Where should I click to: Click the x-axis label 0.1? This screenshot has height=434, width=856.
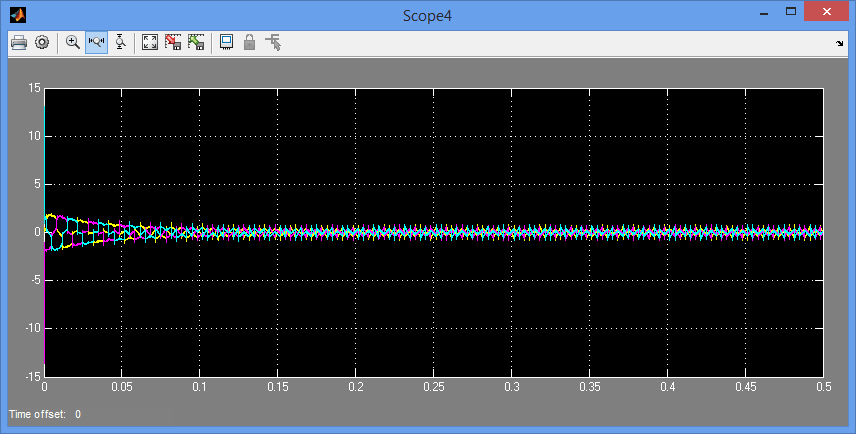pos(200,387)
